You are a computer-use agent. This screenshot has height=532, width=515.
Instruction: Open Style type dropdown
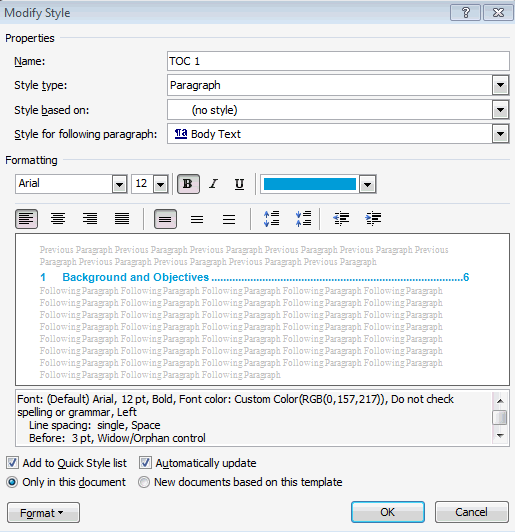(x=500, y=85)
